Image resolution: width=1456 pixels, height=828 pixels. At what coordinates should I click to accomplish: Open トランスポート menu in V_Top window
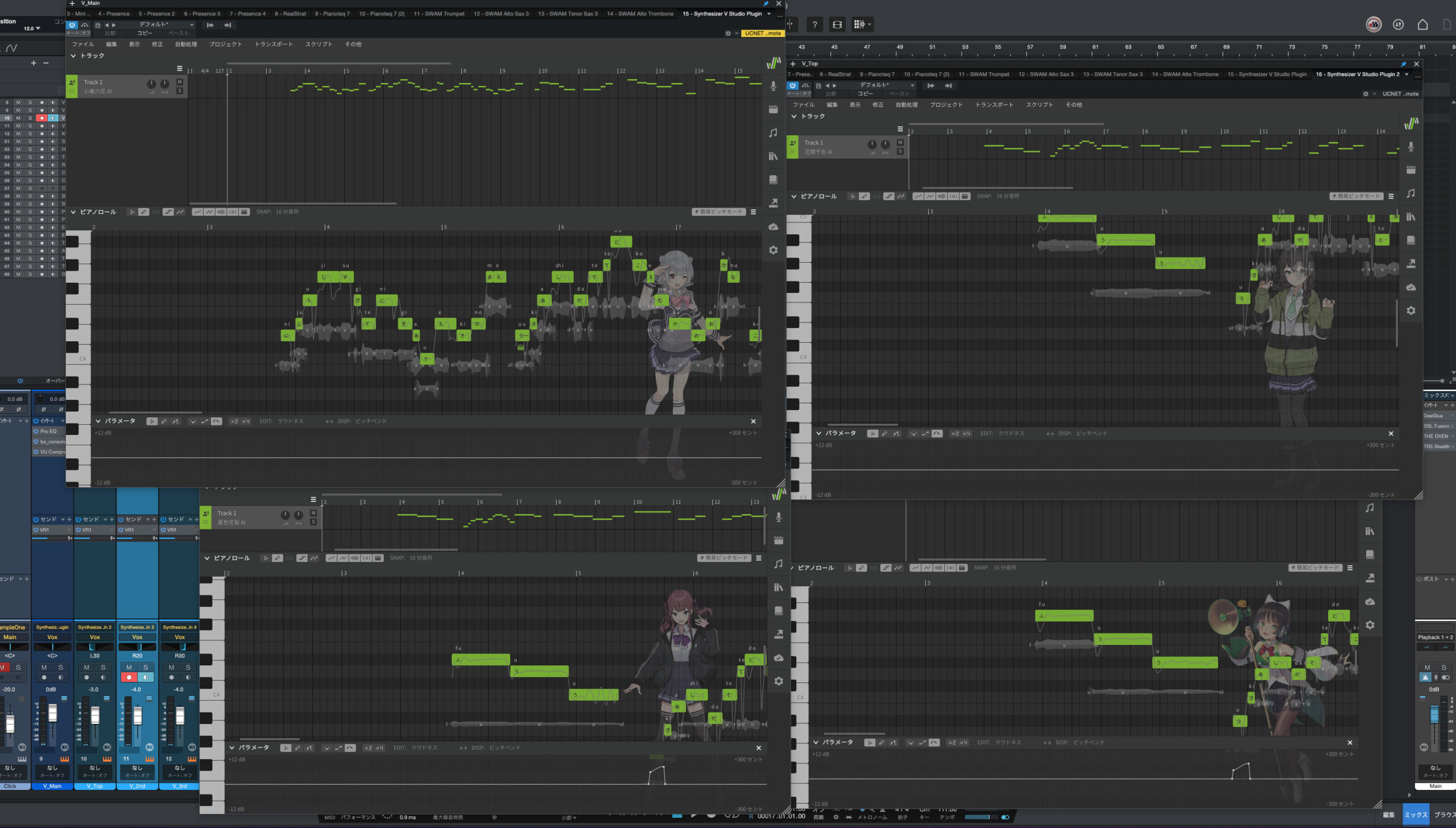pyautogui.click(x=994, y=105)
